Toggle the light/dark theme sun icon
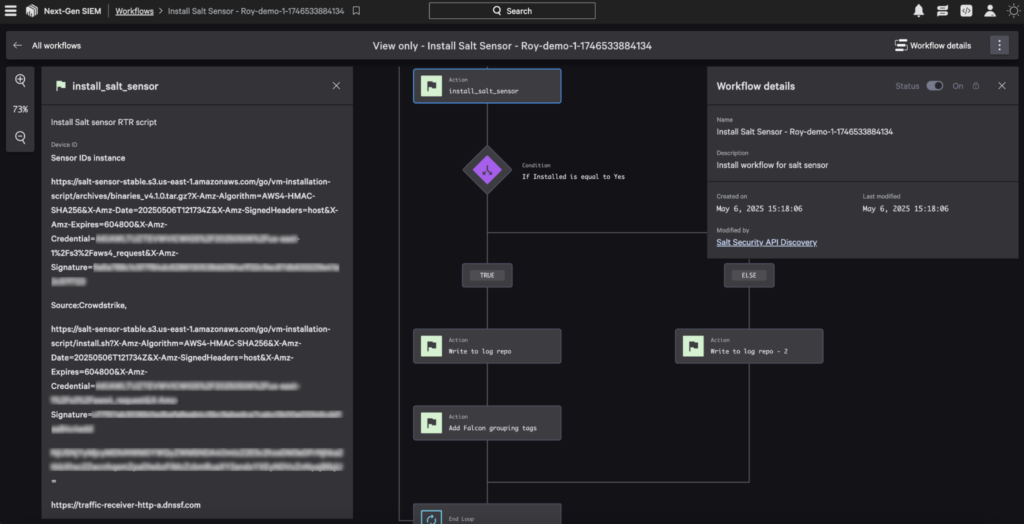Screen dimensions: 1024x524 coord(1012,11)
